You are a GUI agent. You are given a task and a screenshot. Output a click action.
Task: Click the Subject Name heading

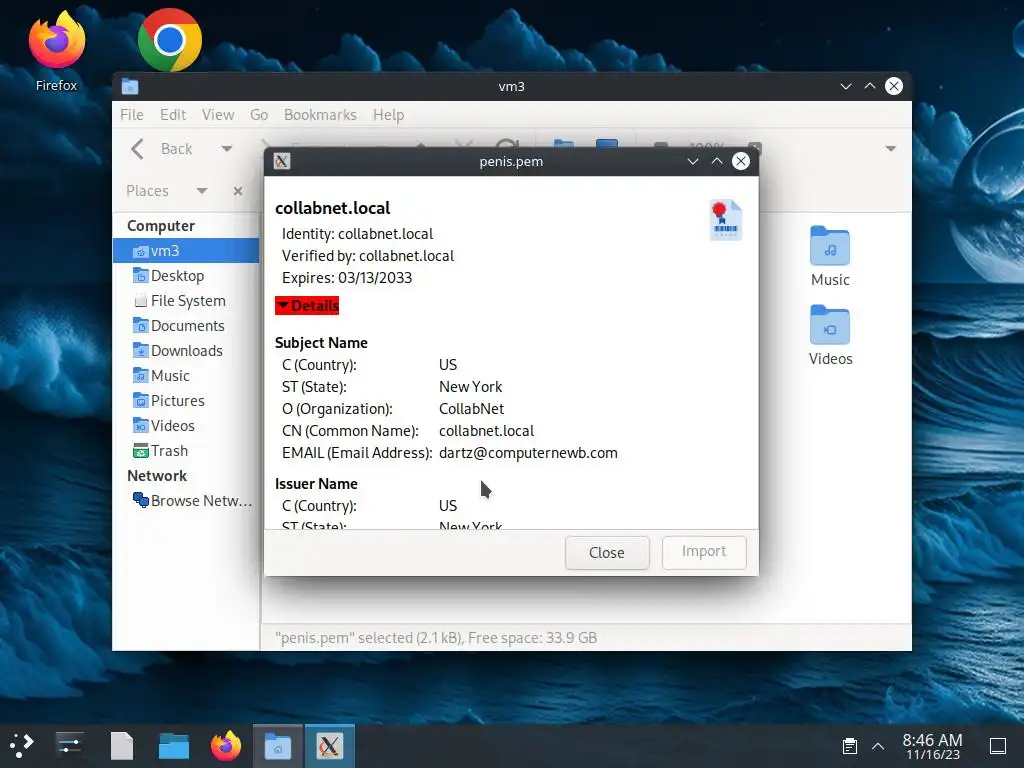[321, 343]
